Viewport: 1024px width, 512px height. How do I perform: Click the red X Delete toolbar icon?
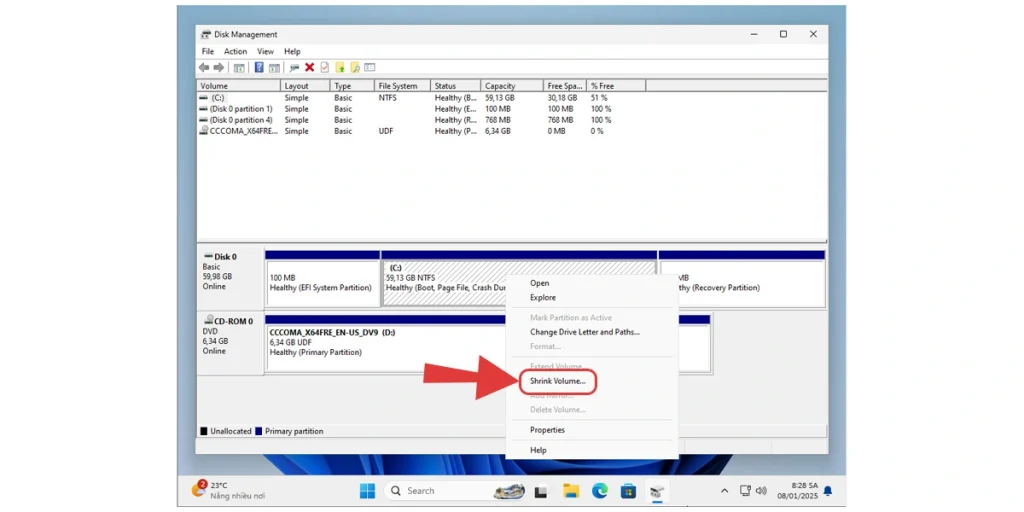tap(309, 67)
